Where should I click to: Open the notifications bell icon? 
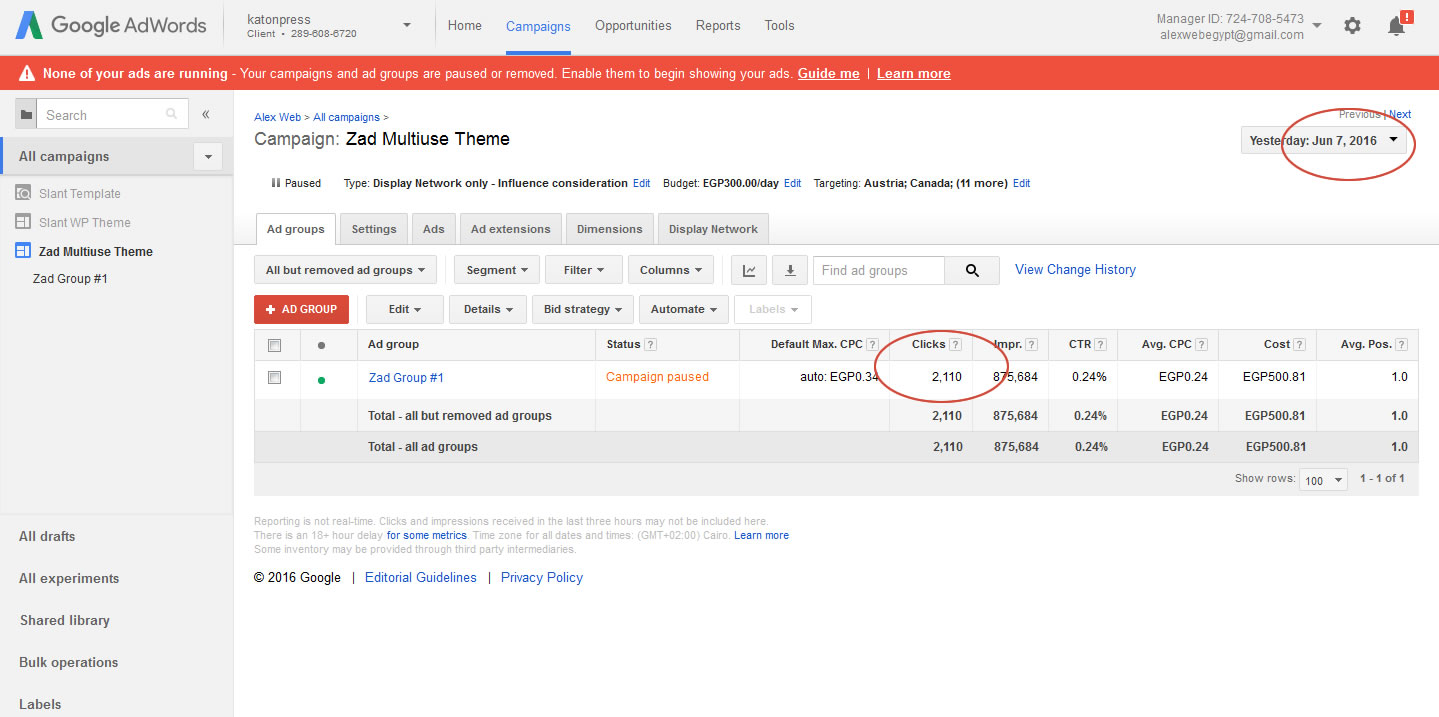click(x=1396, y=26)
